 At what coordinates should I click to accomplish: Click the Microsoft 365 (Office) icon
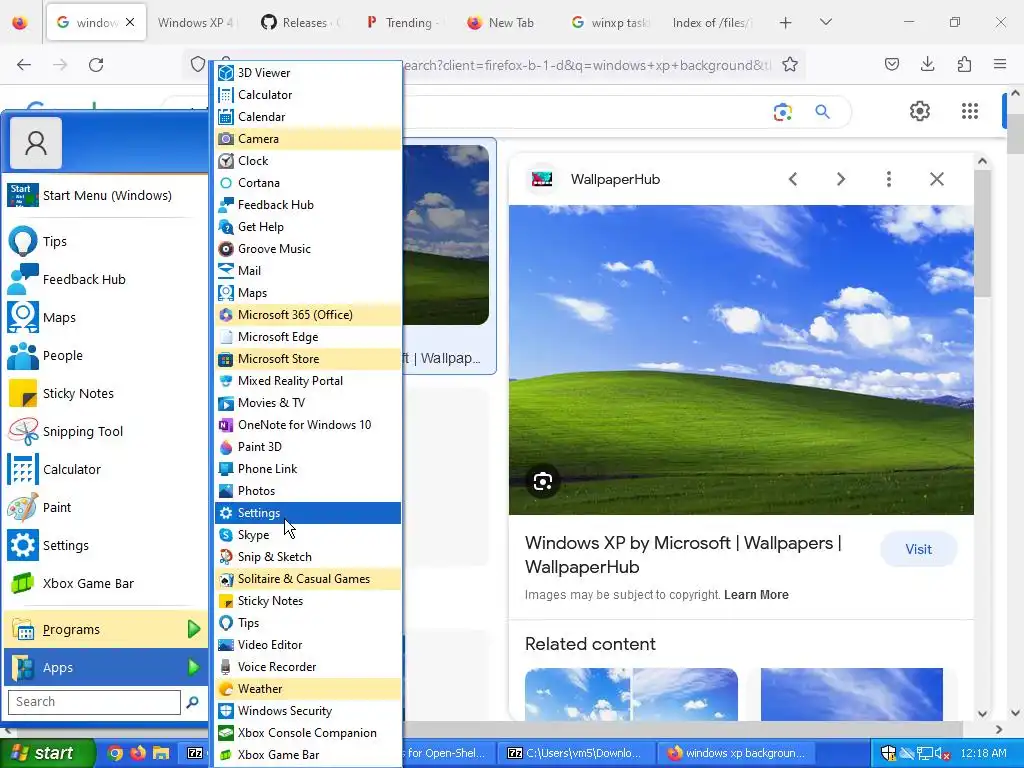pyautogui.click(x=226, y=315)
